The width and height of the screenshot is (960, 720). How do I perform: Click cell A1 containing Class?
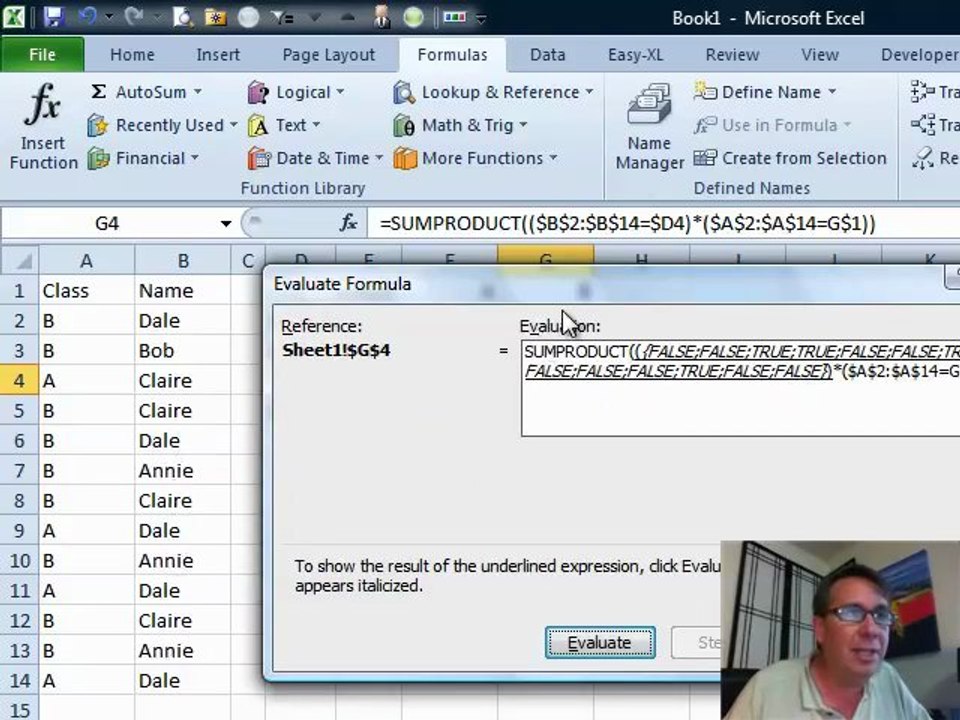[86, 291]
